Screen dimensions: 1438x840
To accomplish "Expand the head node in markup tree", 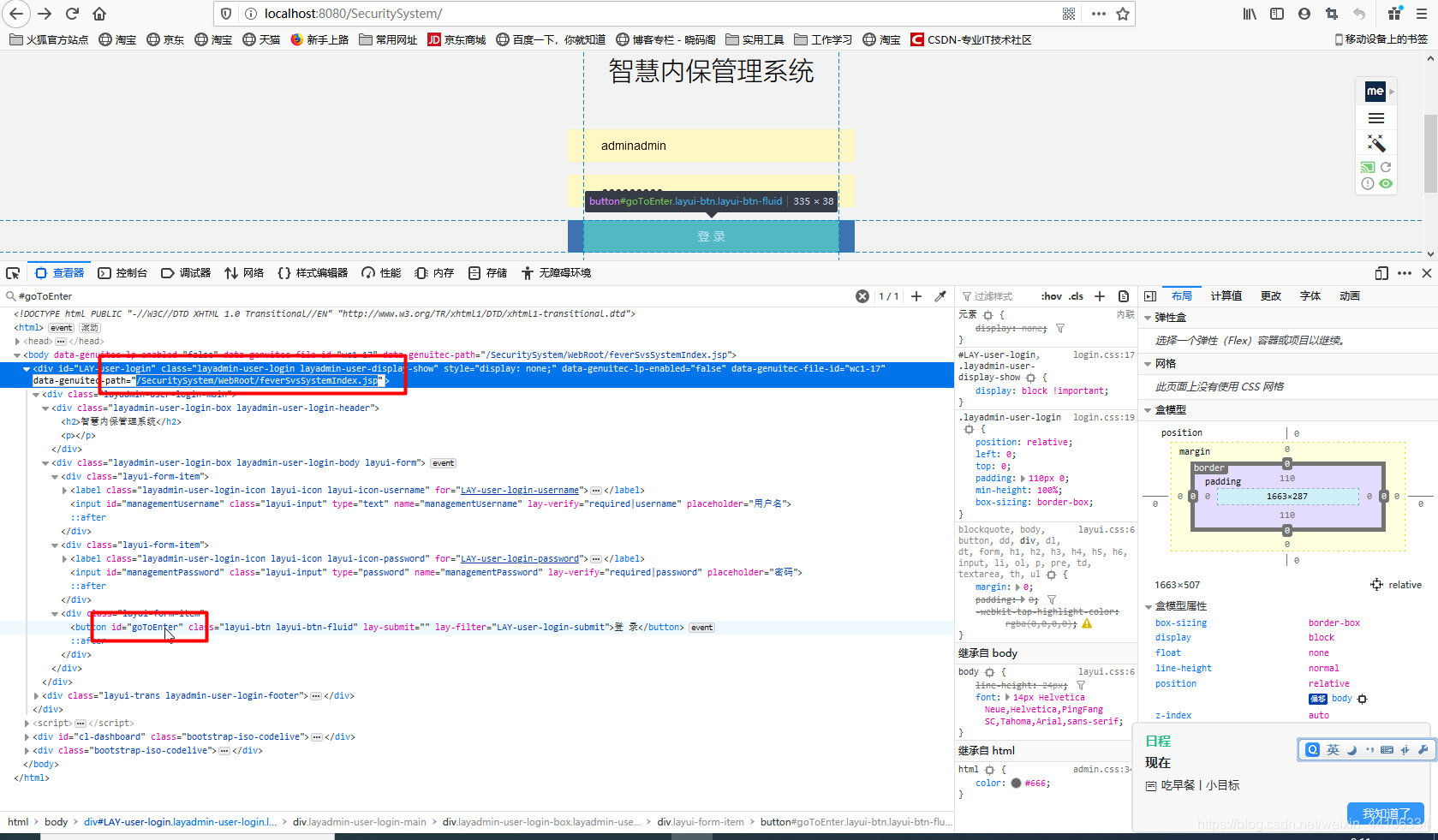I will pyautogui.click(x=17, y=341).
